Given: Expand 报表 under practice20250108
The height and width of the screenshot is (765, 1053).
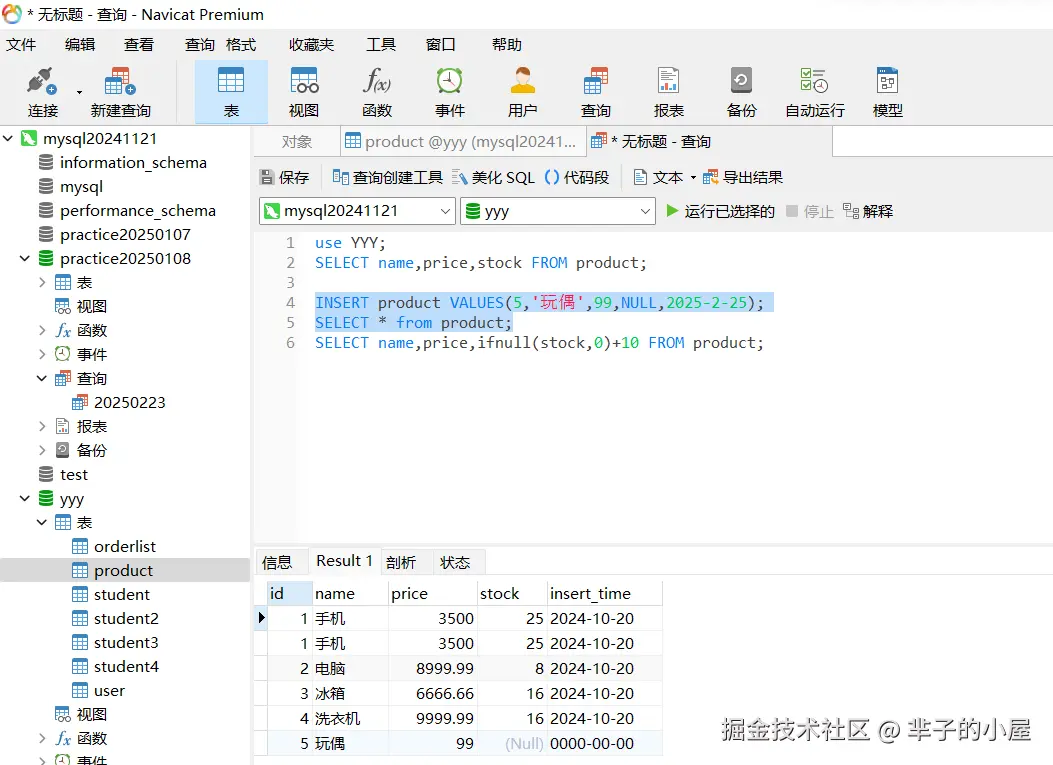Looking at the screenshot, I should pos(42,426).
